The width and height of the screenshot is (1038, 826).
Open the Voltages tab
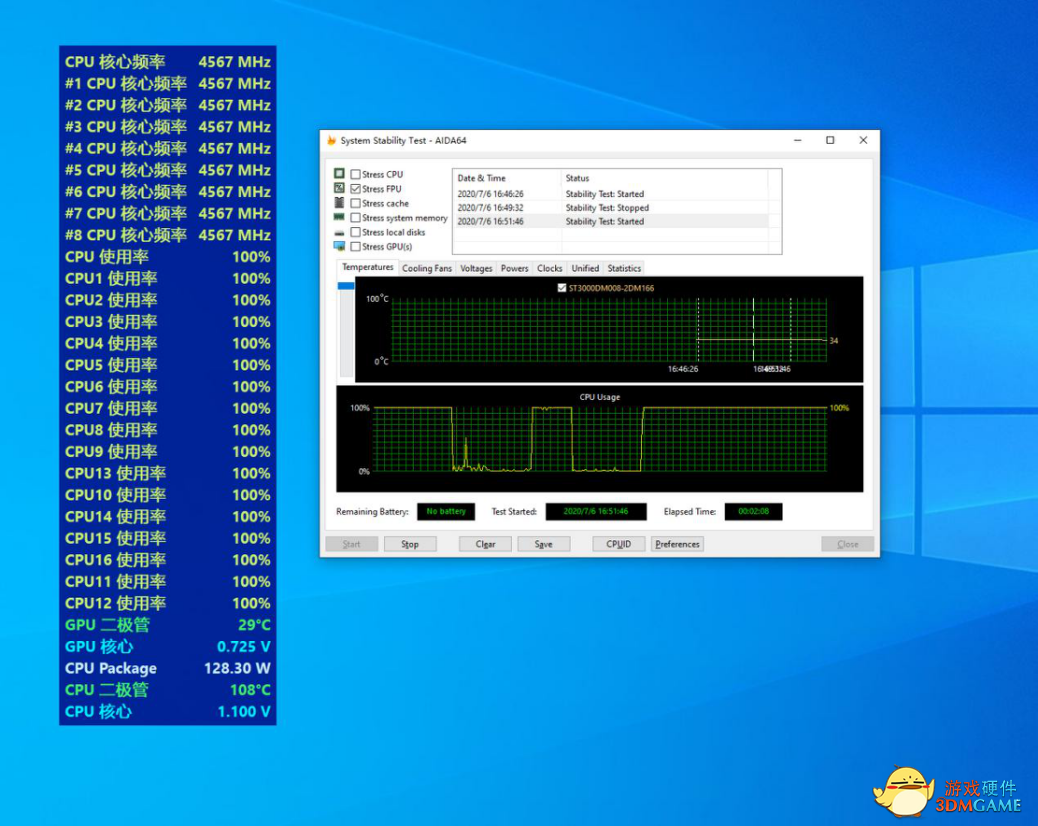(476, 268)
